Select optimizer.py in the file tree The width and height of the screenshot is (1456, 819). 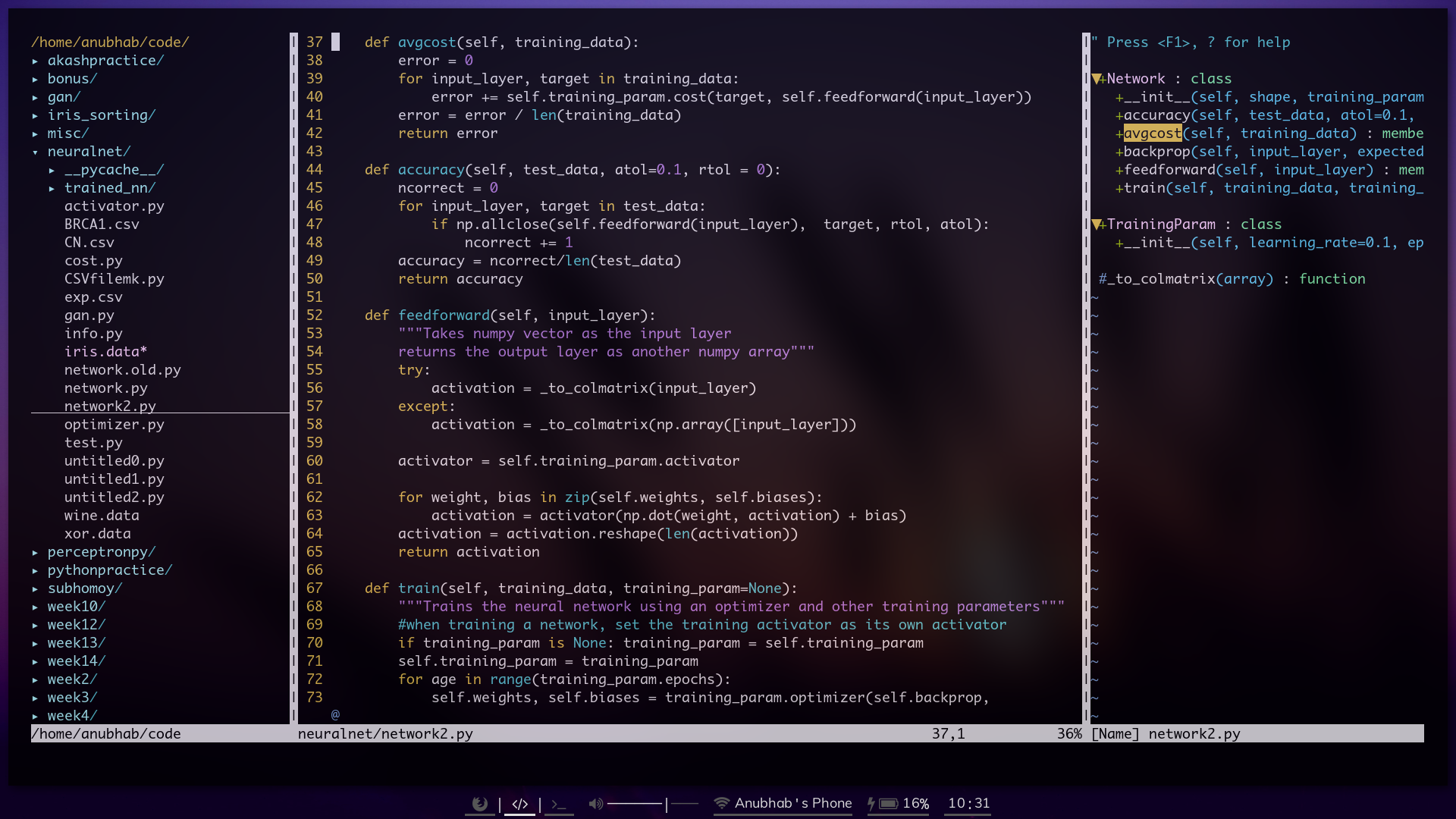click(113, 424)
